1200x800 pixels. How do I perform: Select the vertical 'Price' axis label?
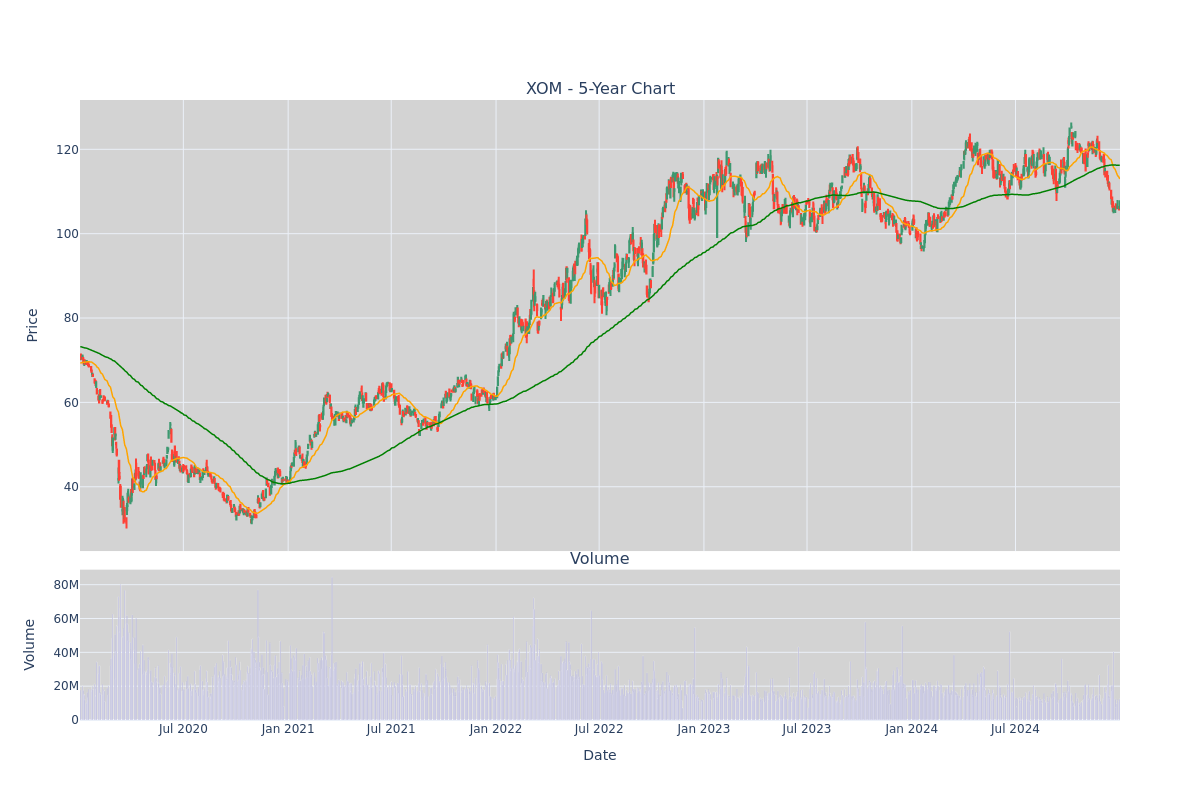point(33,325)
